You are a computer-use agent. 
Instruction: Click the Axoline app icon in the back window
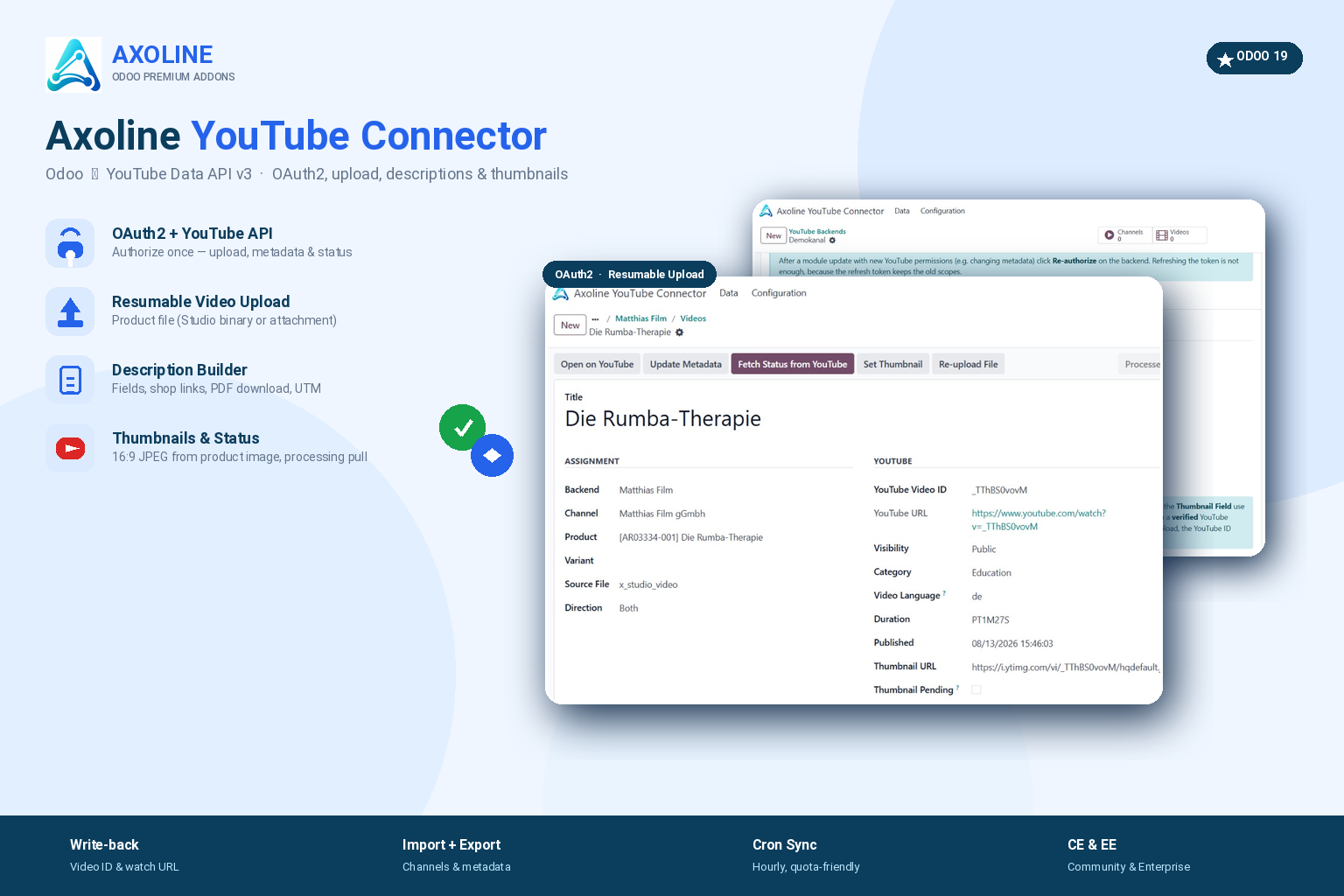(x=766, y=211)
